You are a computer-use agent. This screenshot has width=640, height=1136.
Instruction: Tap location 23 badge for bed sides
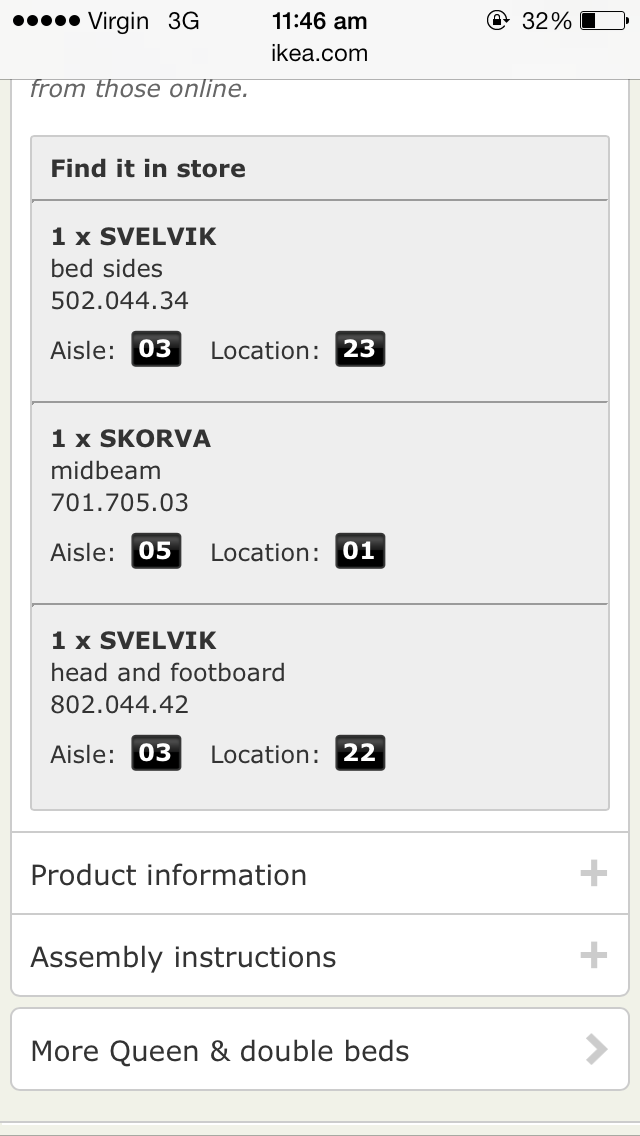click(x=359, y=349)
